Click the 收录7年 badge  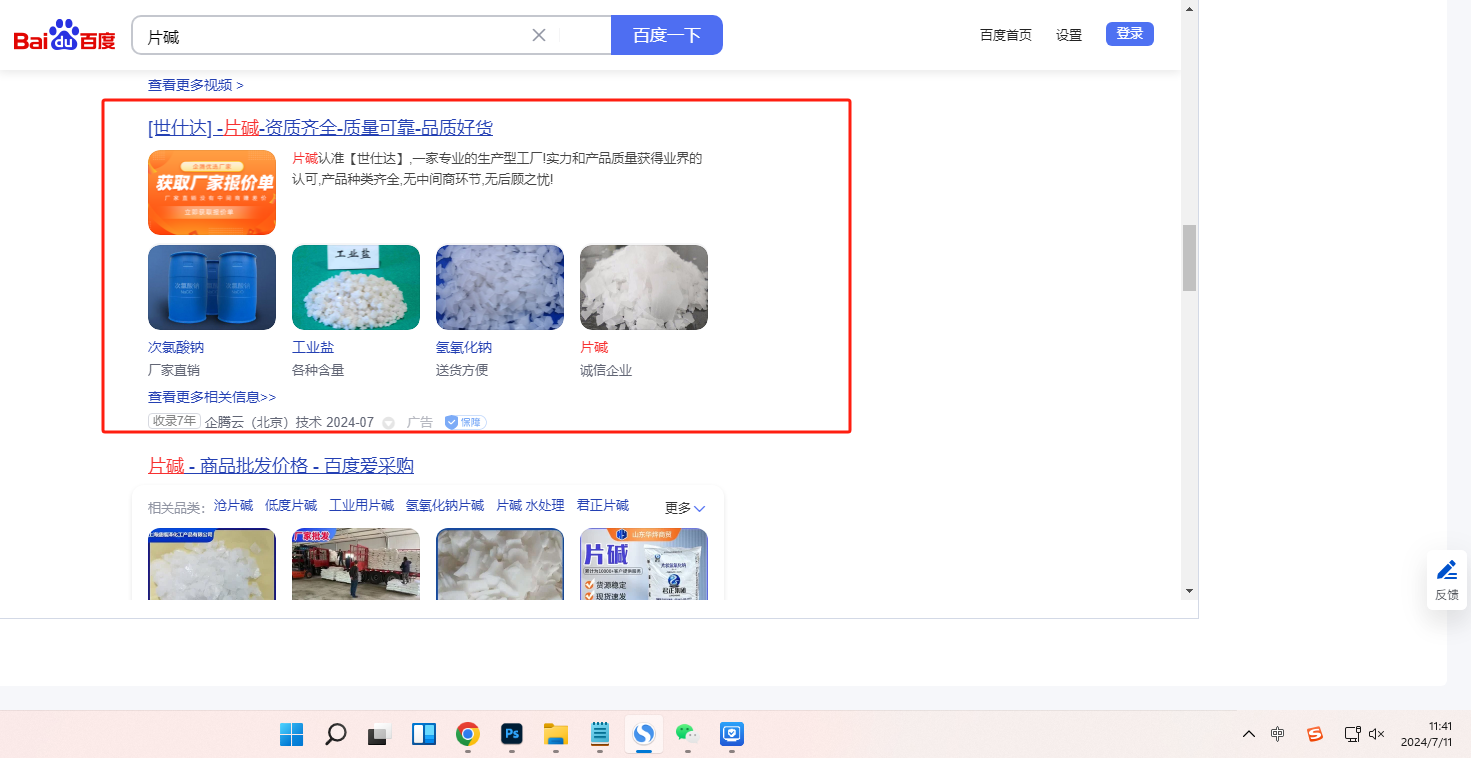point(174,421)
